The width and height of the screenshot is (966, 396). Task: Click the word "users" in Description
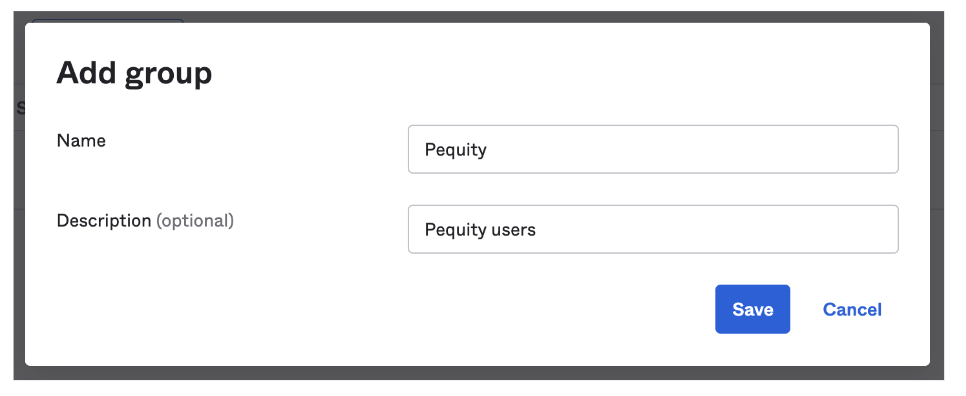point(514,230)
